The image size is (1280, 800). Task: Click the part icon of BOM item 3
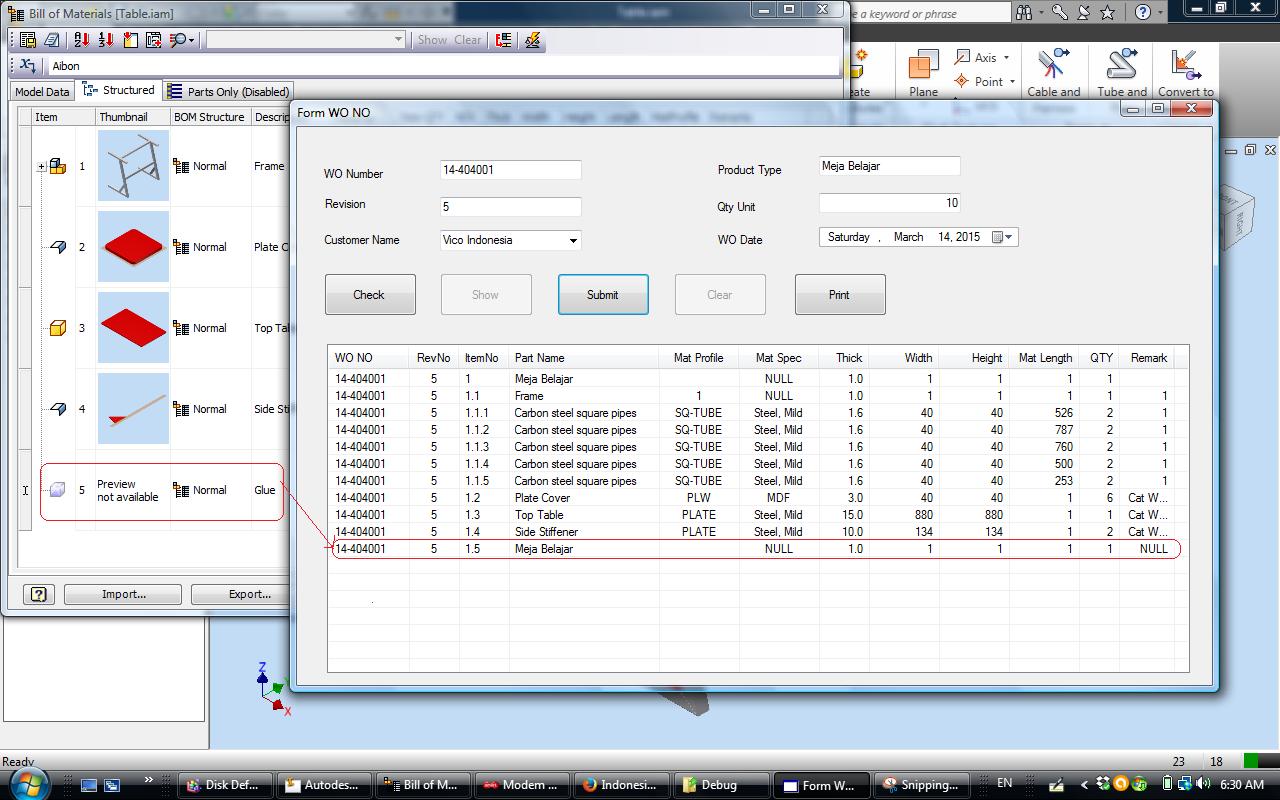point(58,328)
